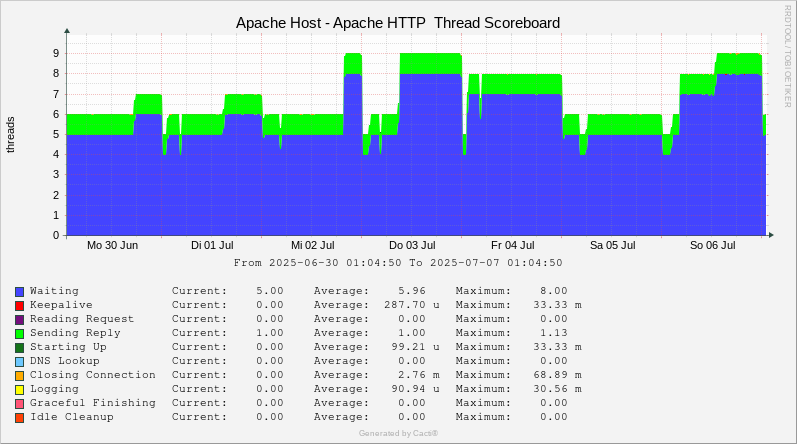Click the 'threads' y-axis label
Viewport: 797px width, 444px height.
point(10,135)
